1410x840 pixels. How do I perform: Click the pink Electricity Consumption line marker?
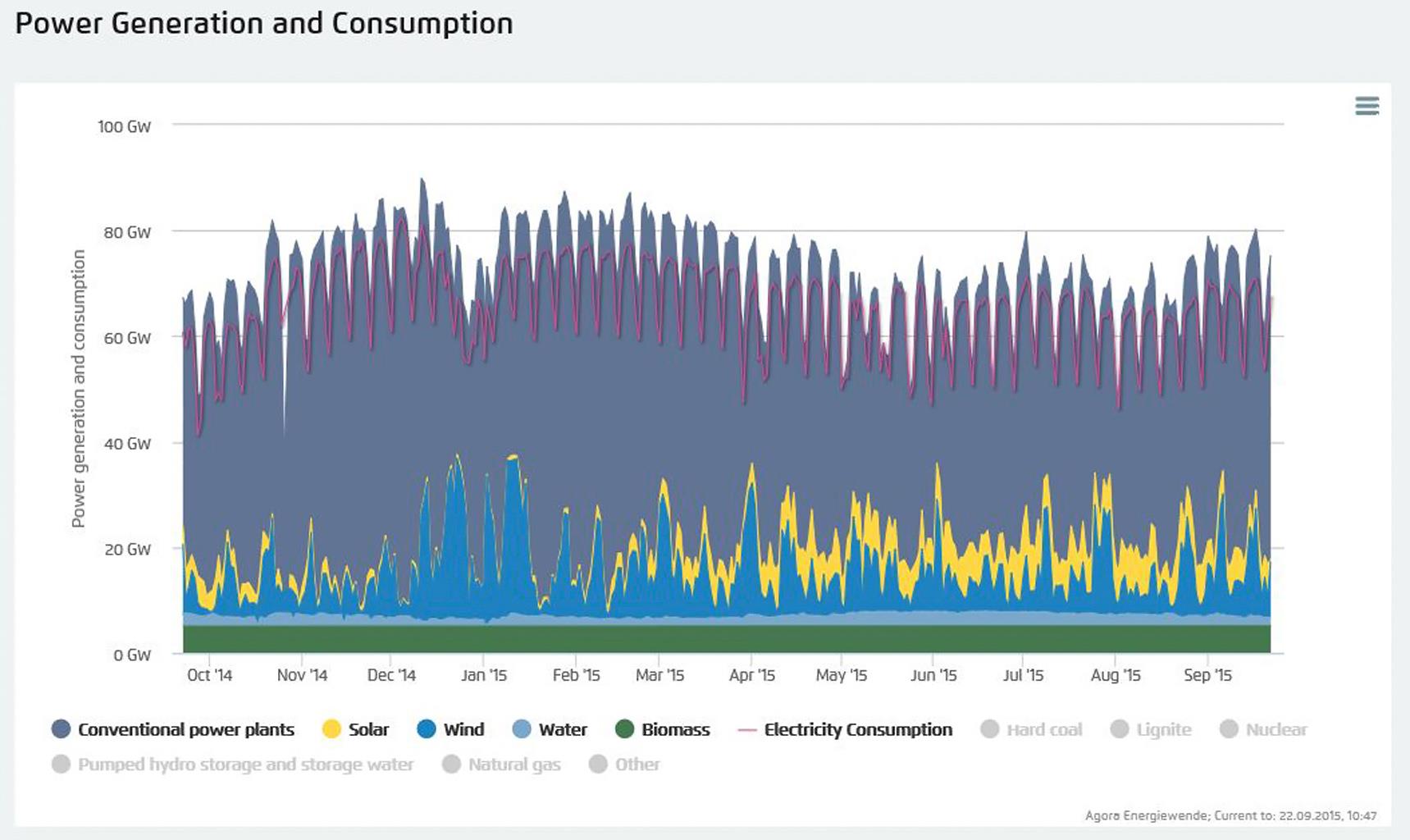click(x=746, y=729)
